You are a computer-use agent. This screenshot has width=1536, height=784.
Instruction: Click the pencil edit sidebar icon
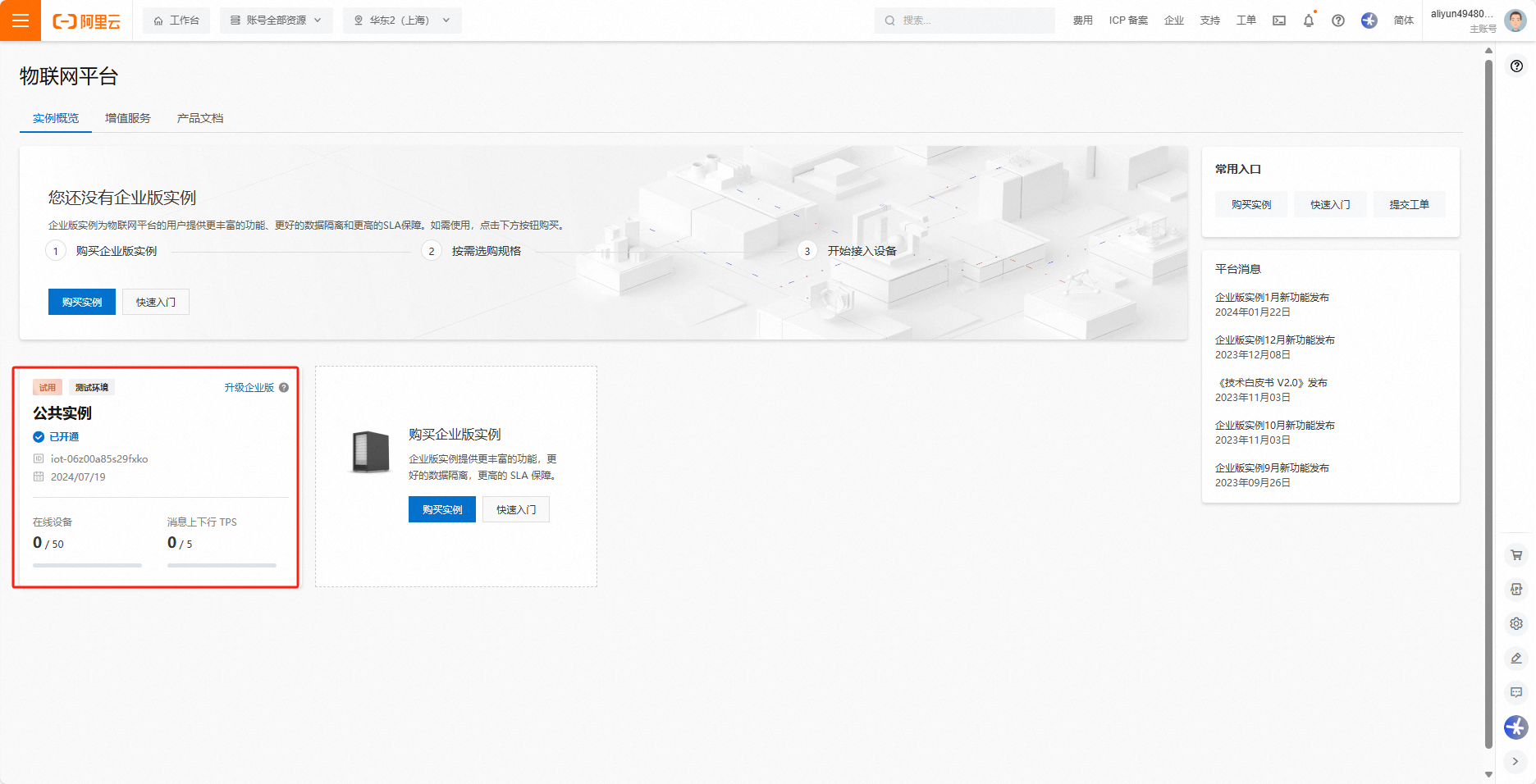pos(1516,659)
